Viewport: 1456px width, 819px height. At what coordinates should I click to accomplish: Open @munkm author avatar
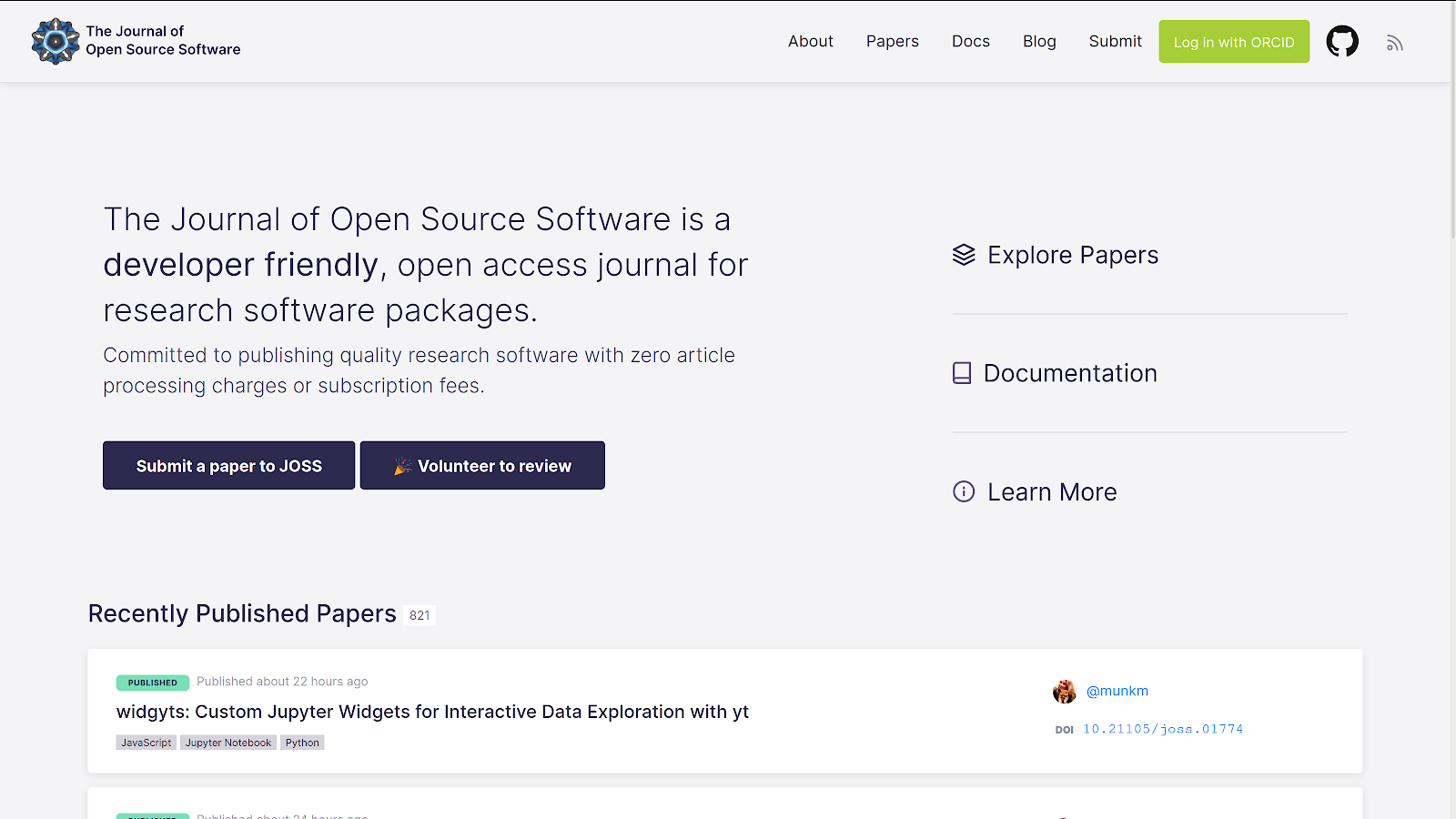(1065, 692)
